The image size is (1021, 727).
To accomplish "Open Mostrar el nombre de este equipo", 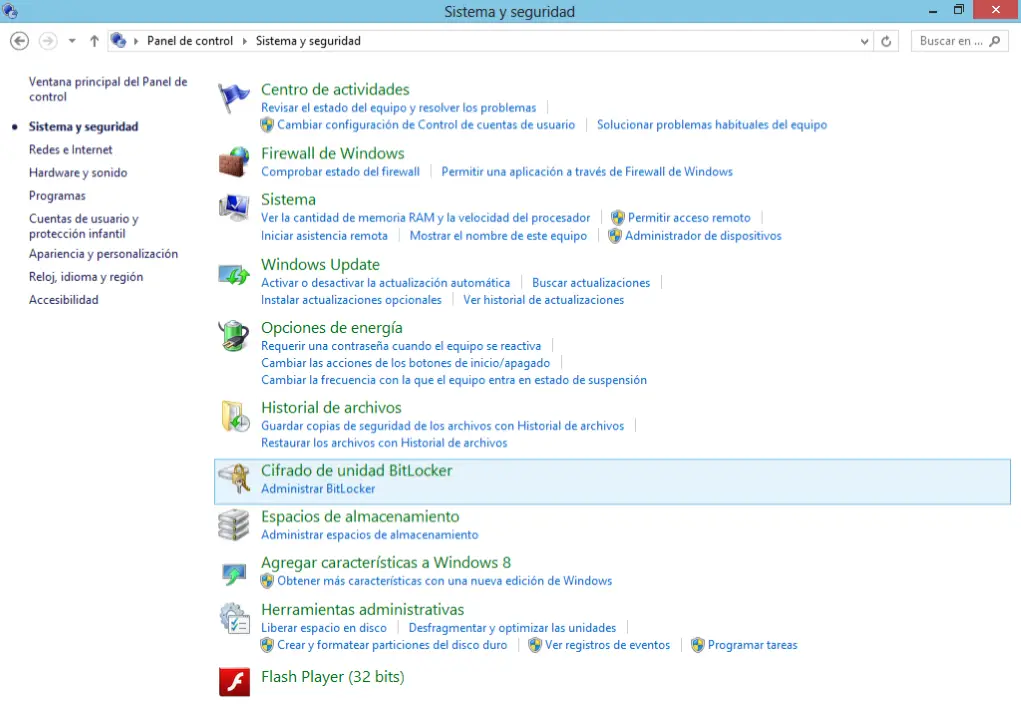I will (498, 236).
